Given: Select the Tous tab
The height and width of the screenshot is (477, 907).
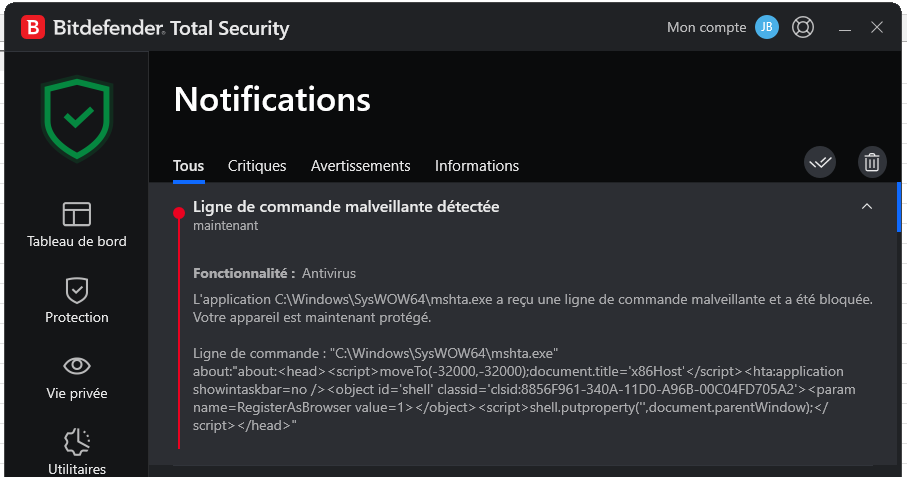Looking at the screenshot, I should pyautogui.click(x=189, y=166).
